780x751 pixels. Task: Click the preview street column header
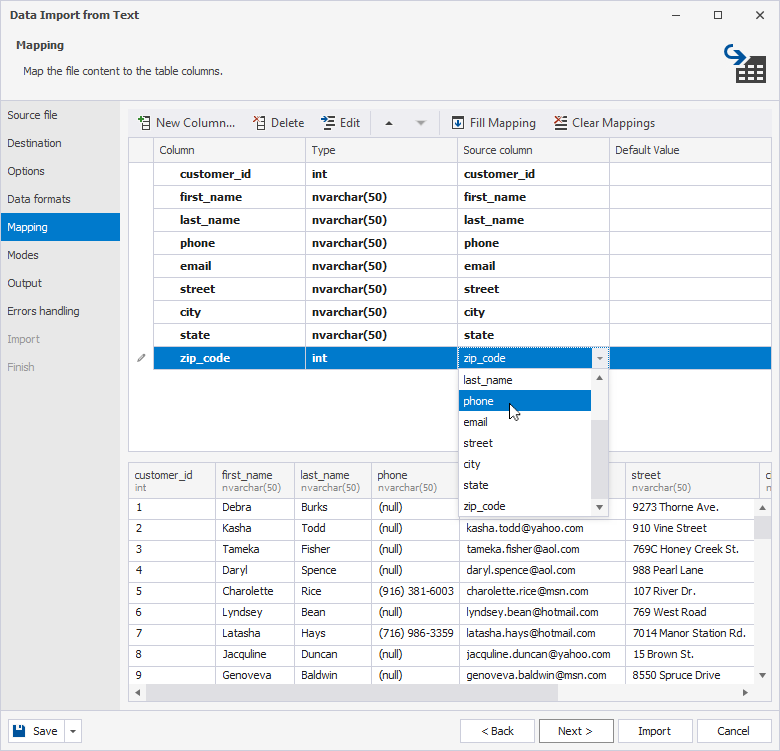point(692,481)
